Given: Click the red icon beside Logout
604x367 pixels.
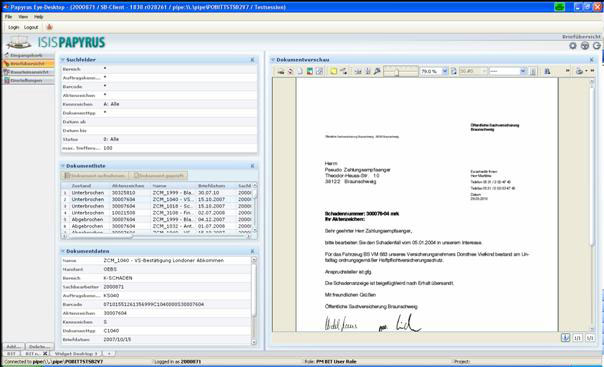Looking at the screenshot, I should tap(49, 27).
